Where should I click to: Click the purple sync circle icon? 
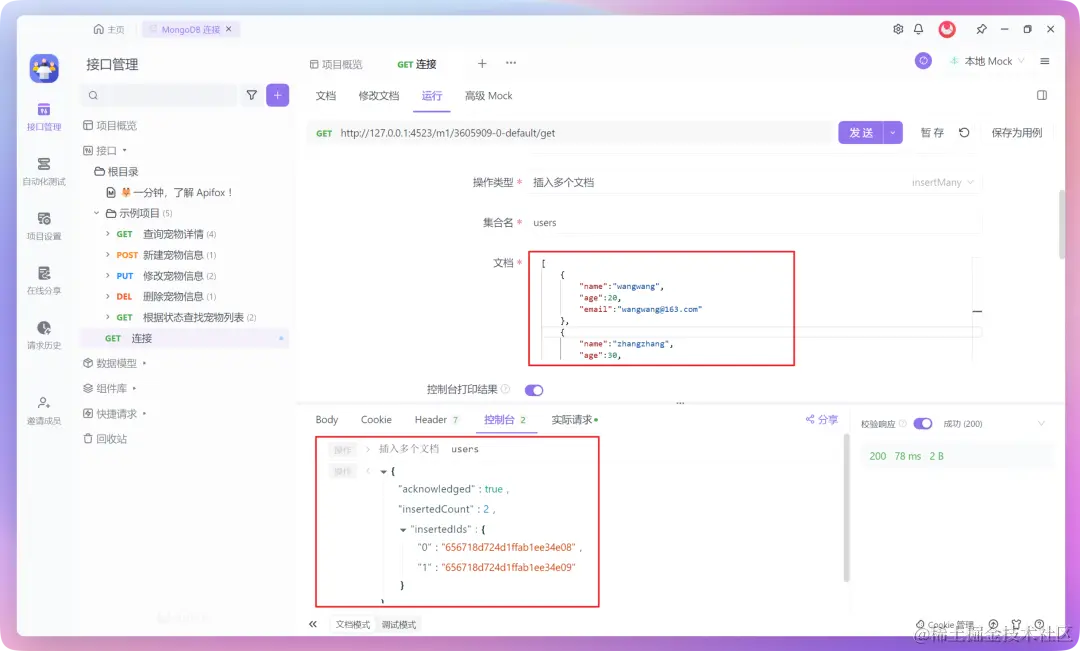pos(923,61)
